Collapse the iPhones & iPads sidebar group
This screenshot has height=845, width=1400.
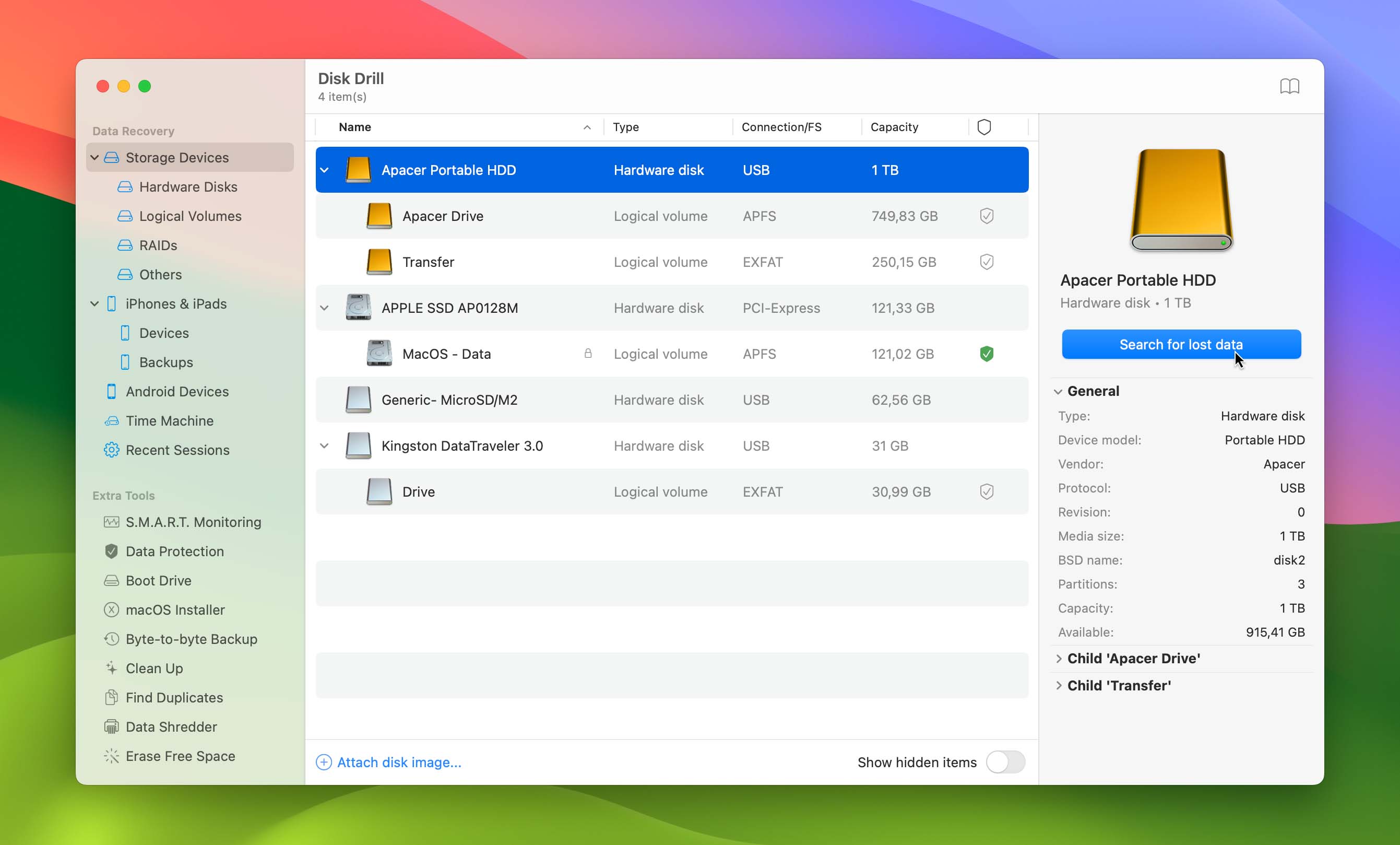tap(95, 303)
